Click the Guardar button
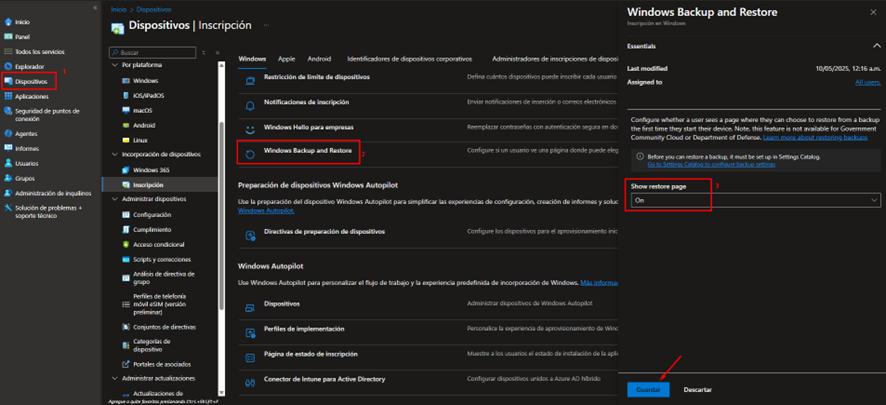The image size is (886, 405). click(648, 389)
